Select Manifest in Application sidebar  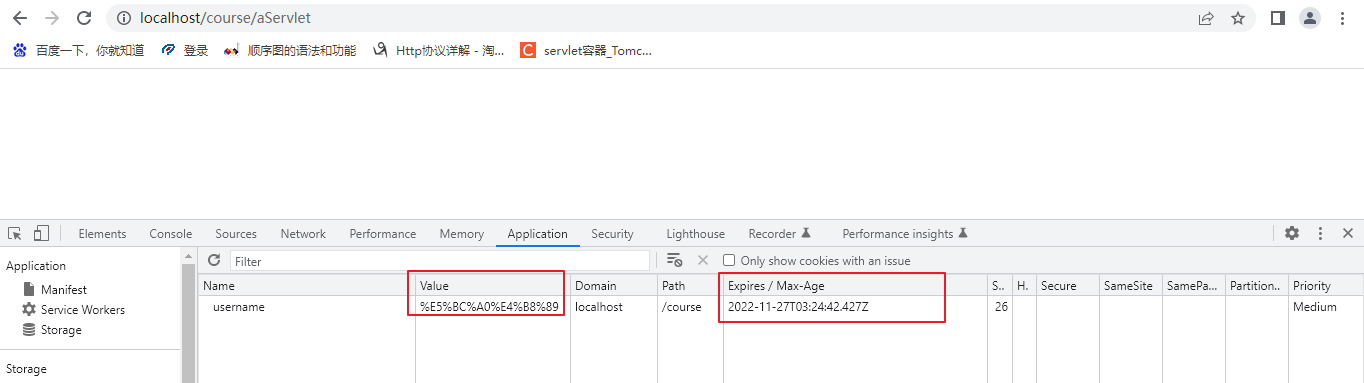click(64, 289)
